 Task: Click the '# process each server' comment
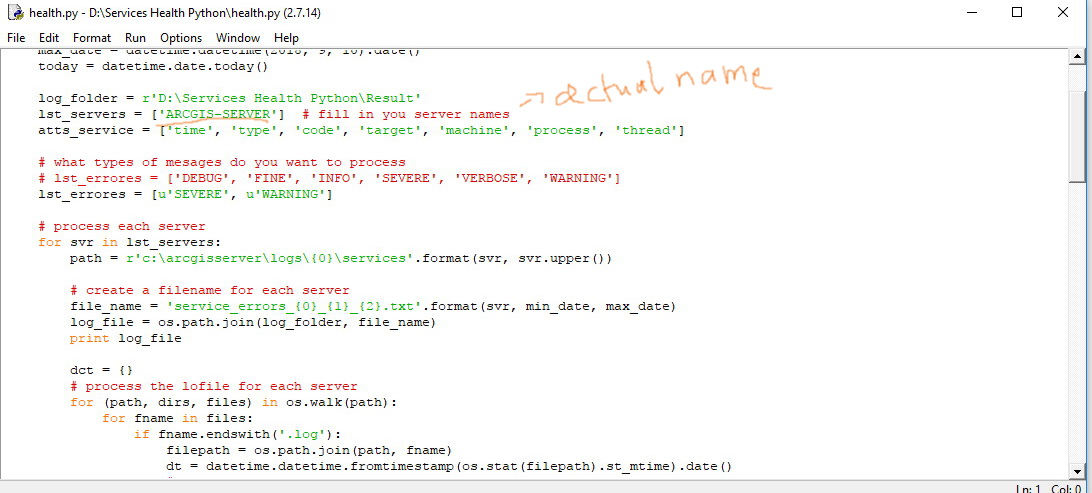pos(122,226)
